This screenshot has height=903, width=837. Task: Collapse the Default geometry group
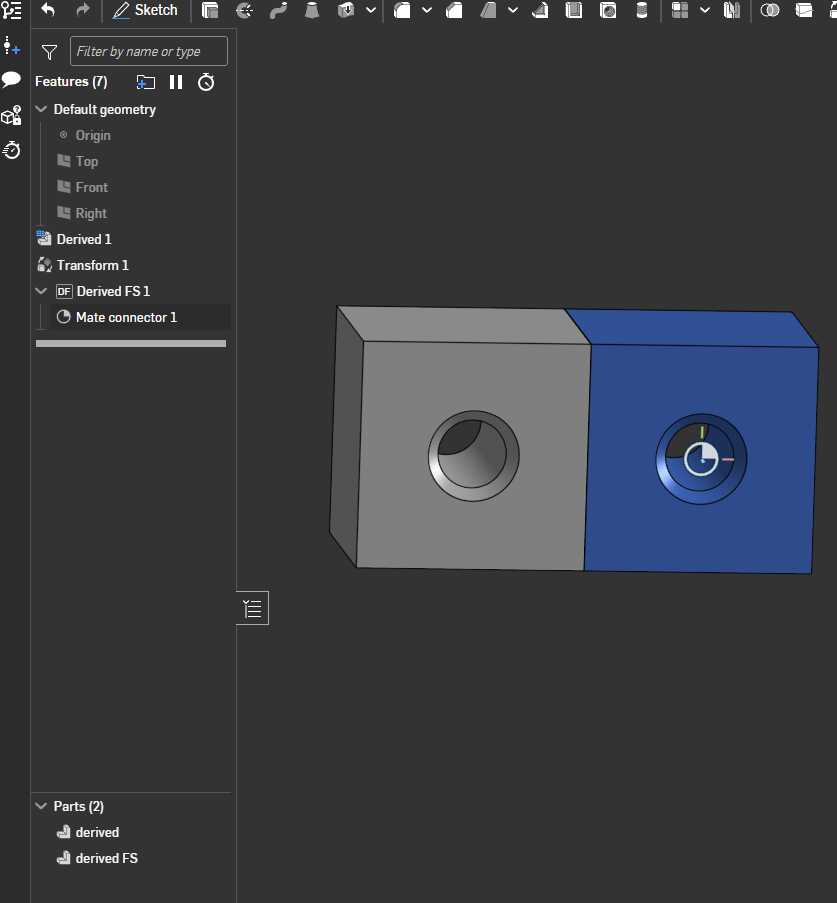(x=41, y=109)
